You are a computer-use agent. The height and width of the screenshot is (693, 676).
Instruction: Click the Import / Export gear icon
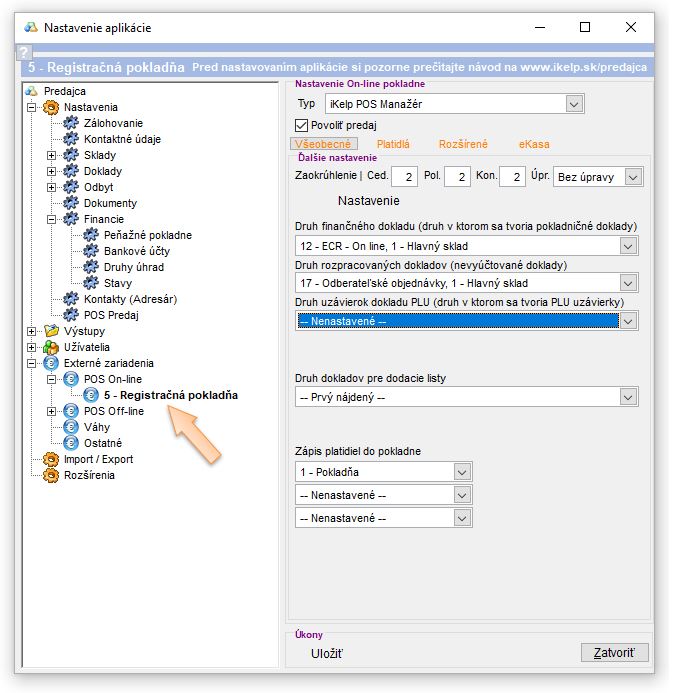51,459
